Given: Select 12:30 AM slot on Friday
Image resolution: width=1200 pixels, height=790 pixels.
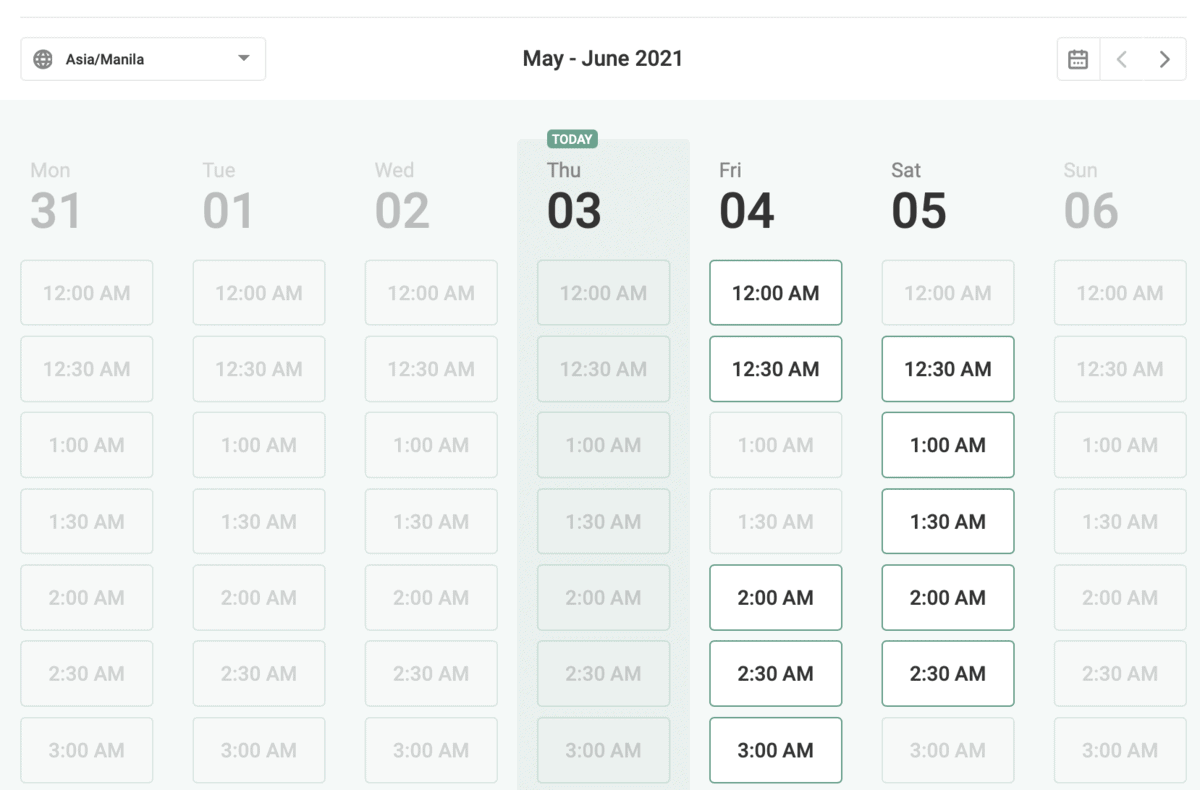Looking at the screenshot, I should 776,369.
